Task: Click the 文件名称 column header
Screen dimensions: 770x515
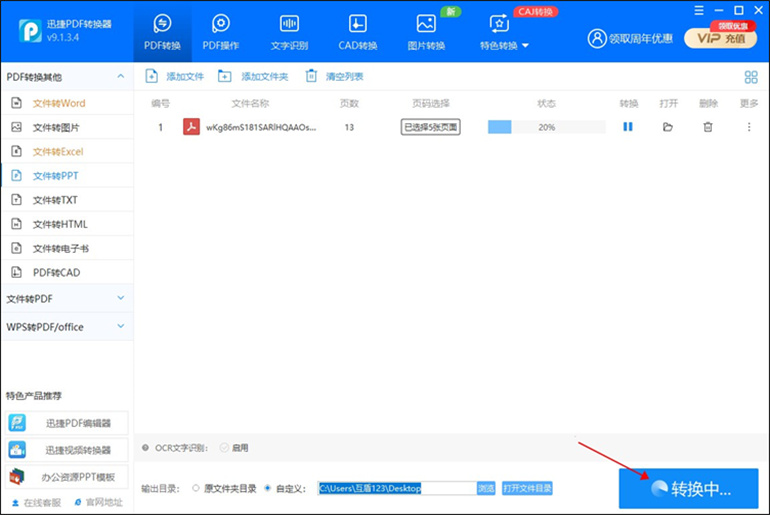Action: (x=250, y=104)
